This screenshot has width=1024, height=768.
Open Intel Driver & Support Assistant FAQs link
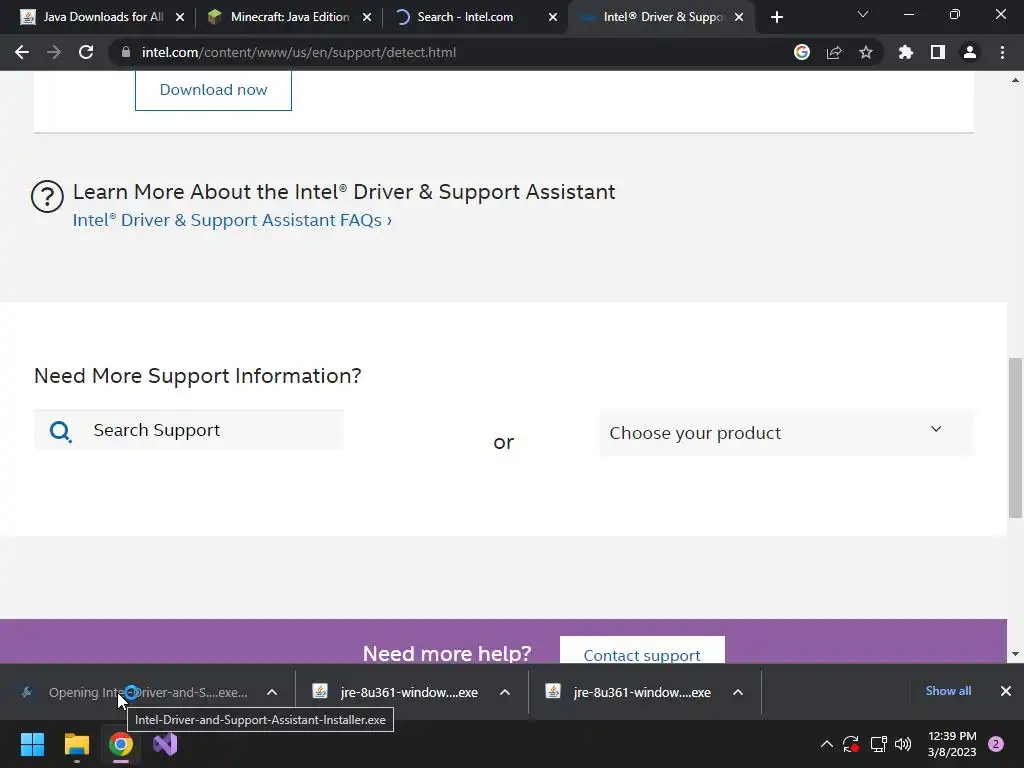(x=232, y=220)
